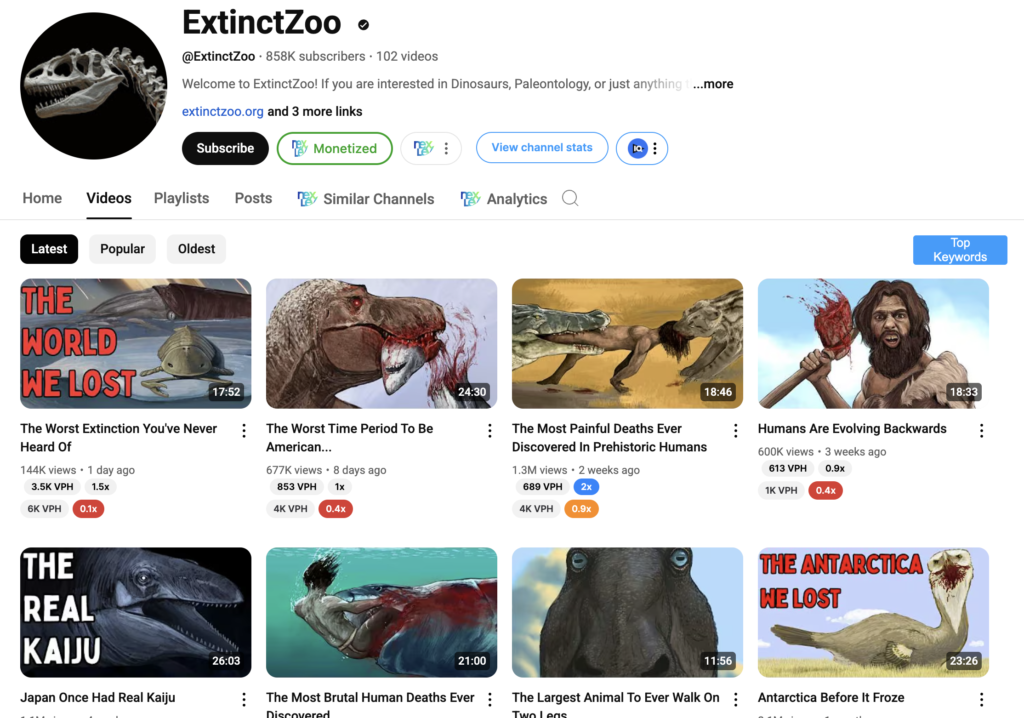Image resolution: width=1024 pixels, height=718 pixels.
Task: Sort videos by Popular
Action: (123, 249)
